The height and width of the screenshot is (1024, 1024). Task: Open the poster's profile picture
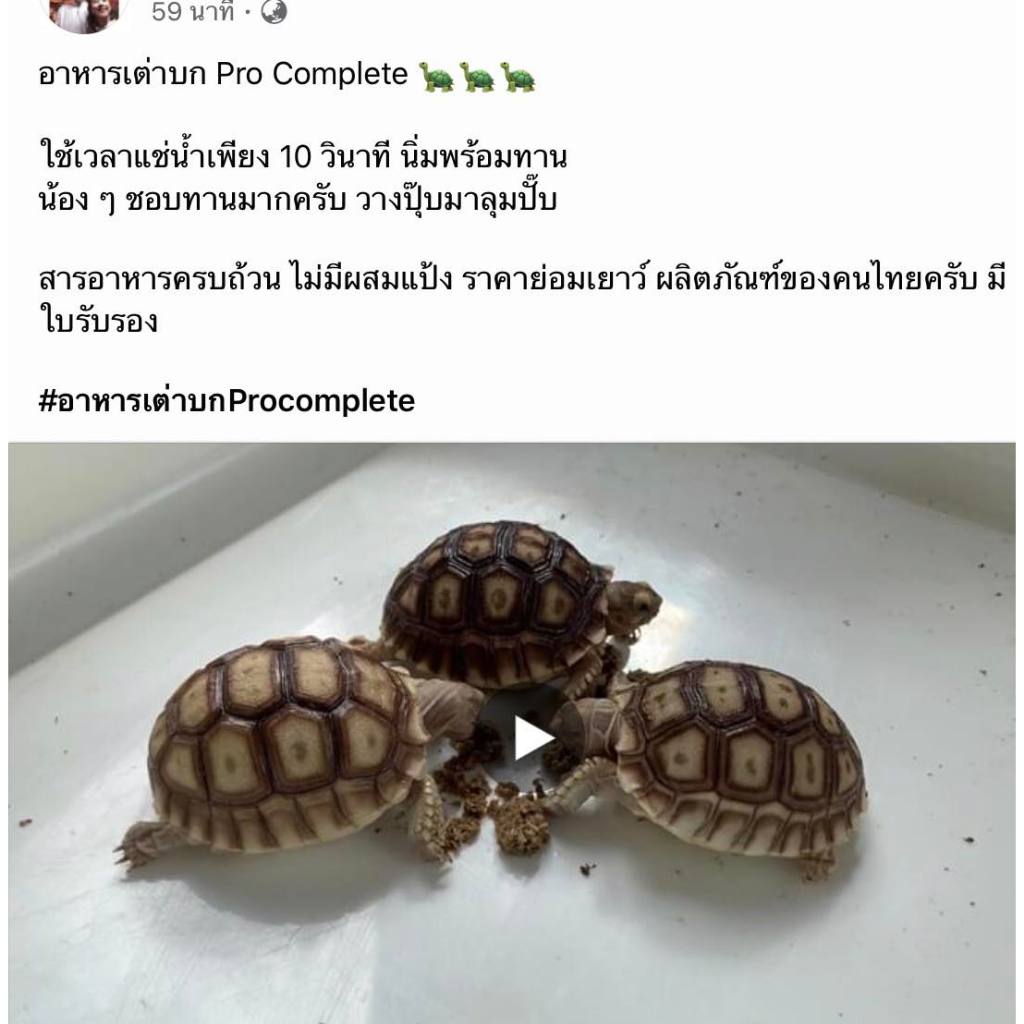[84, 13]
